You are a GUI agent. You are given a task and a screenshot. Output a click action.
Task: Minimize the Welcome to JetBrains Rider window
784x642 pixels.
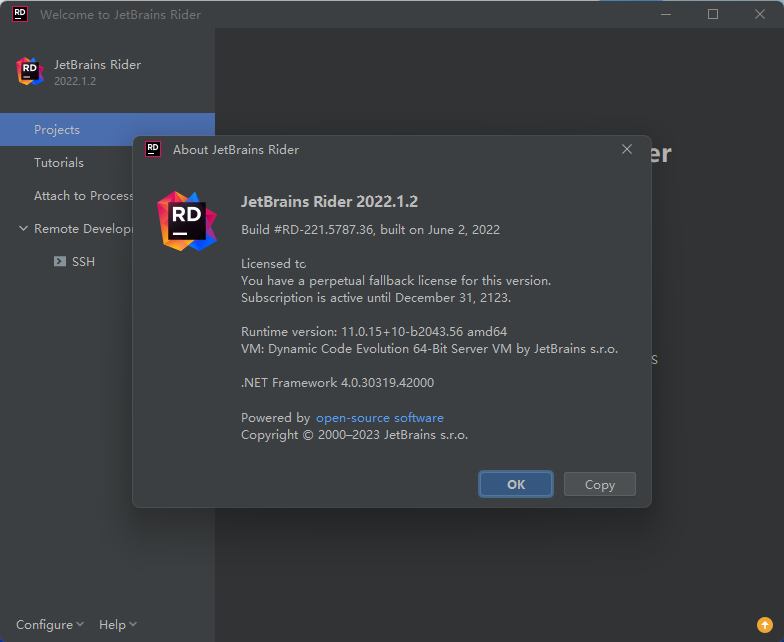pos(666,14)
